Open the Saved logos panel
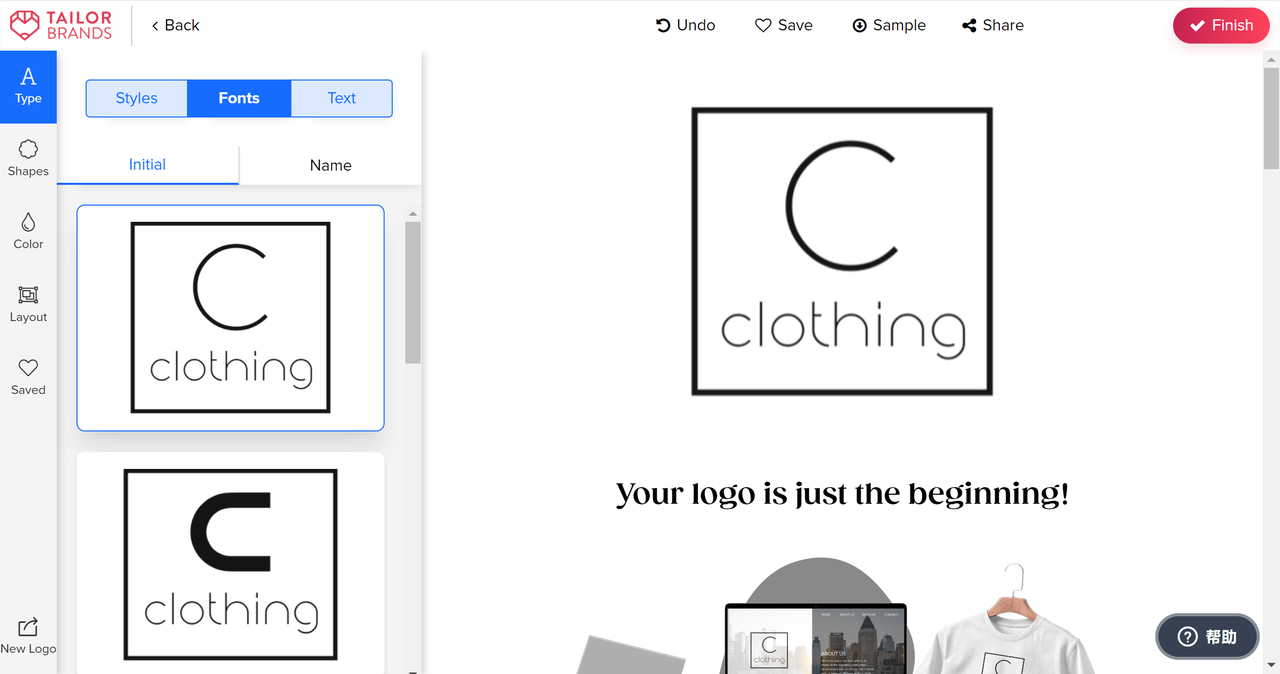This screenshot has width=1280, height=674. [x=28, y=378]
